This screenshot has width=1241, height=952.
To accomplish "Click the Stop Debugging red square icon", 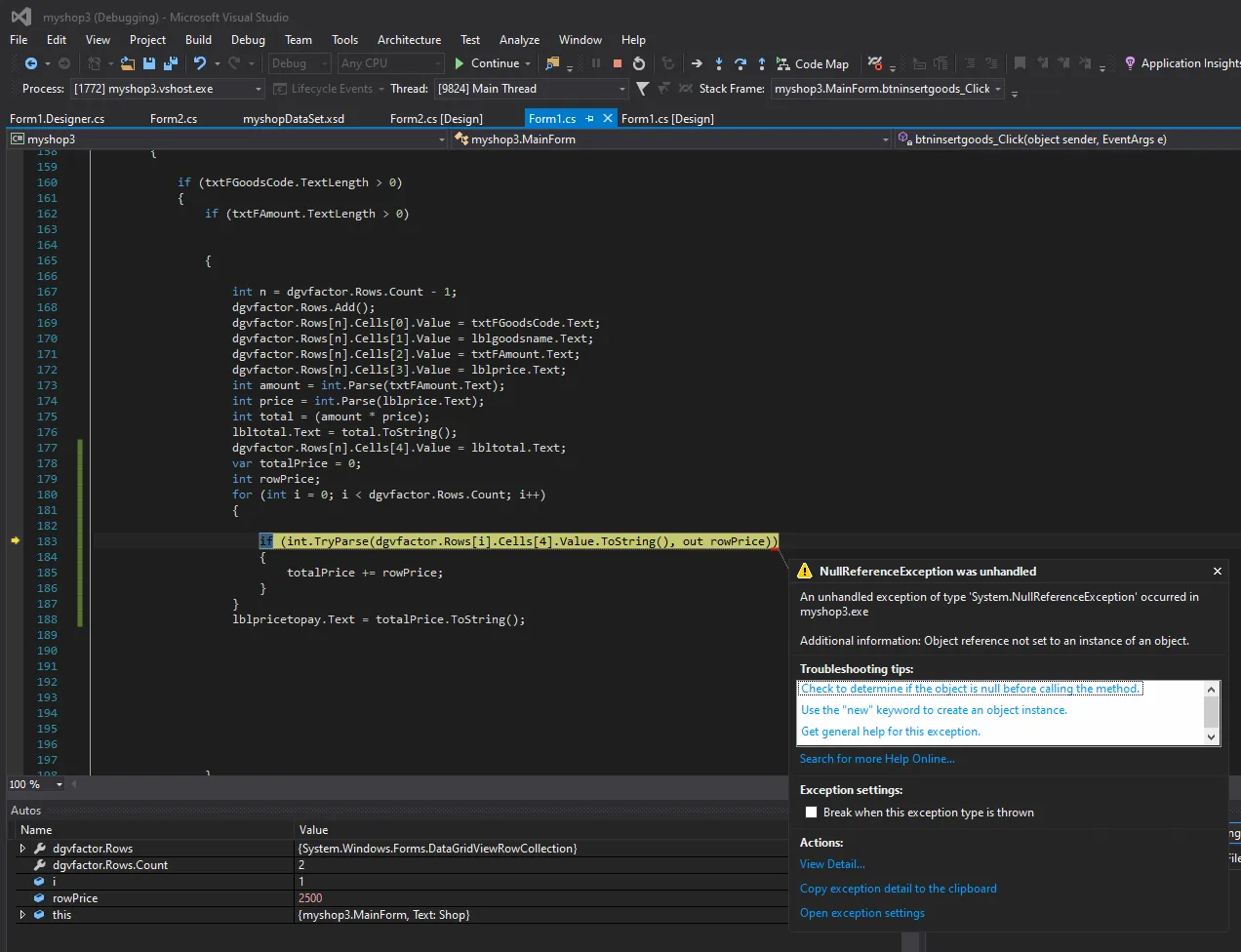I will tap(618, 63).
